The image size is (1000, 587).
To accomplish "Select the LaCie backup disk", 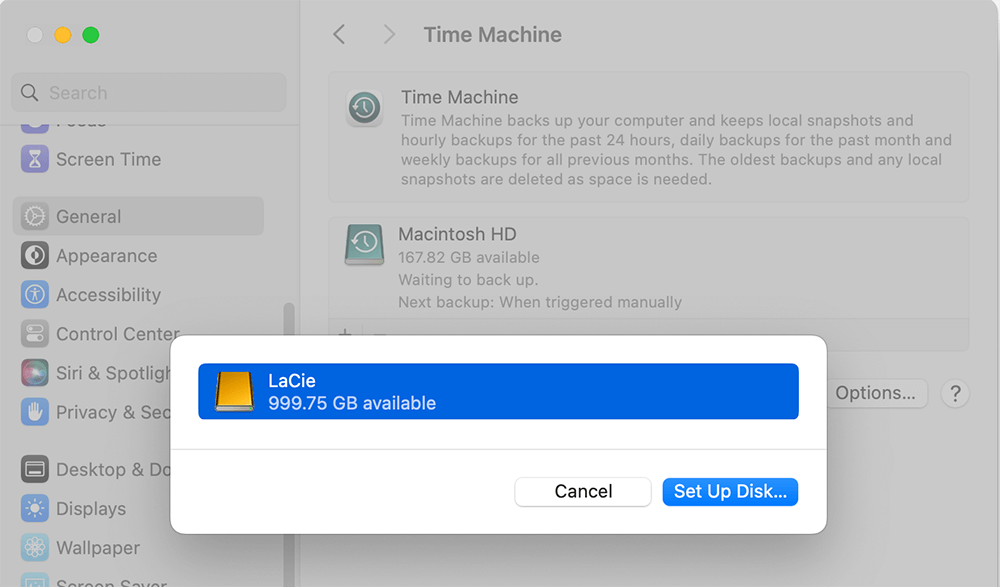I will pyautogui.click(x=500, y=392).
